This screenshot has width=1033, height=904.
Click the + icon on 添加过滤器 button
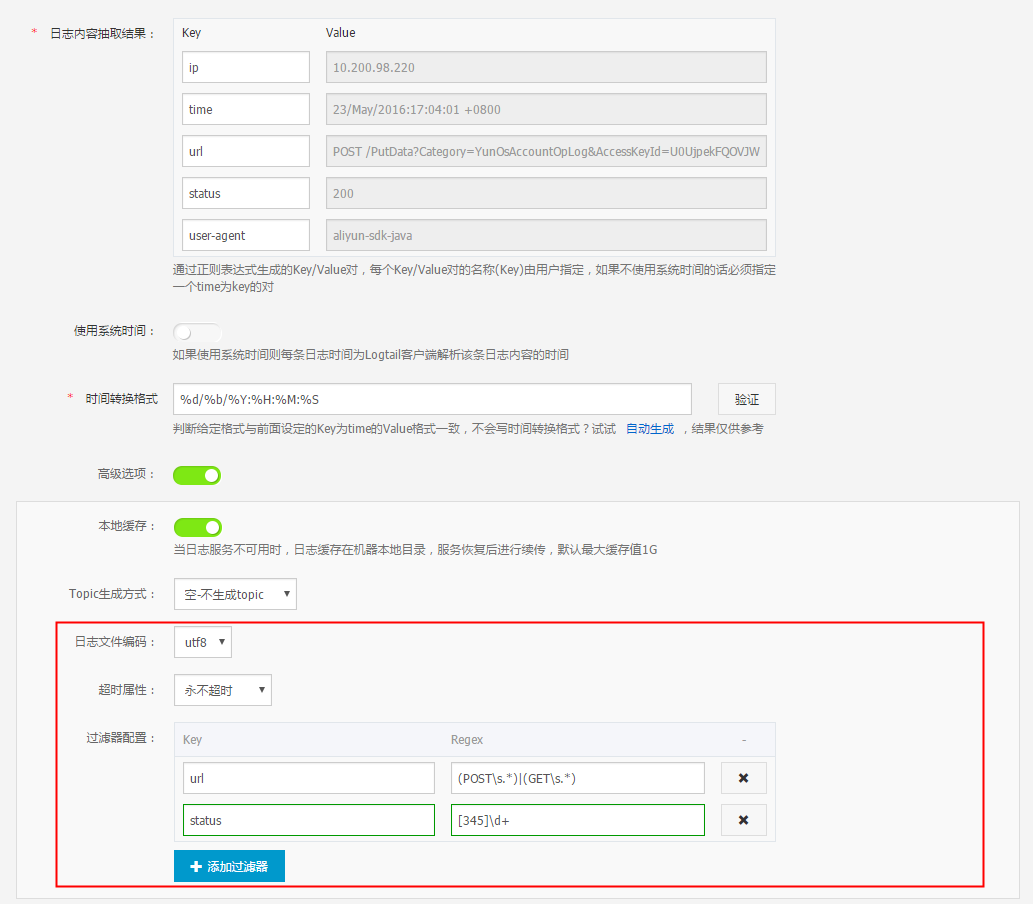point(196,866)
